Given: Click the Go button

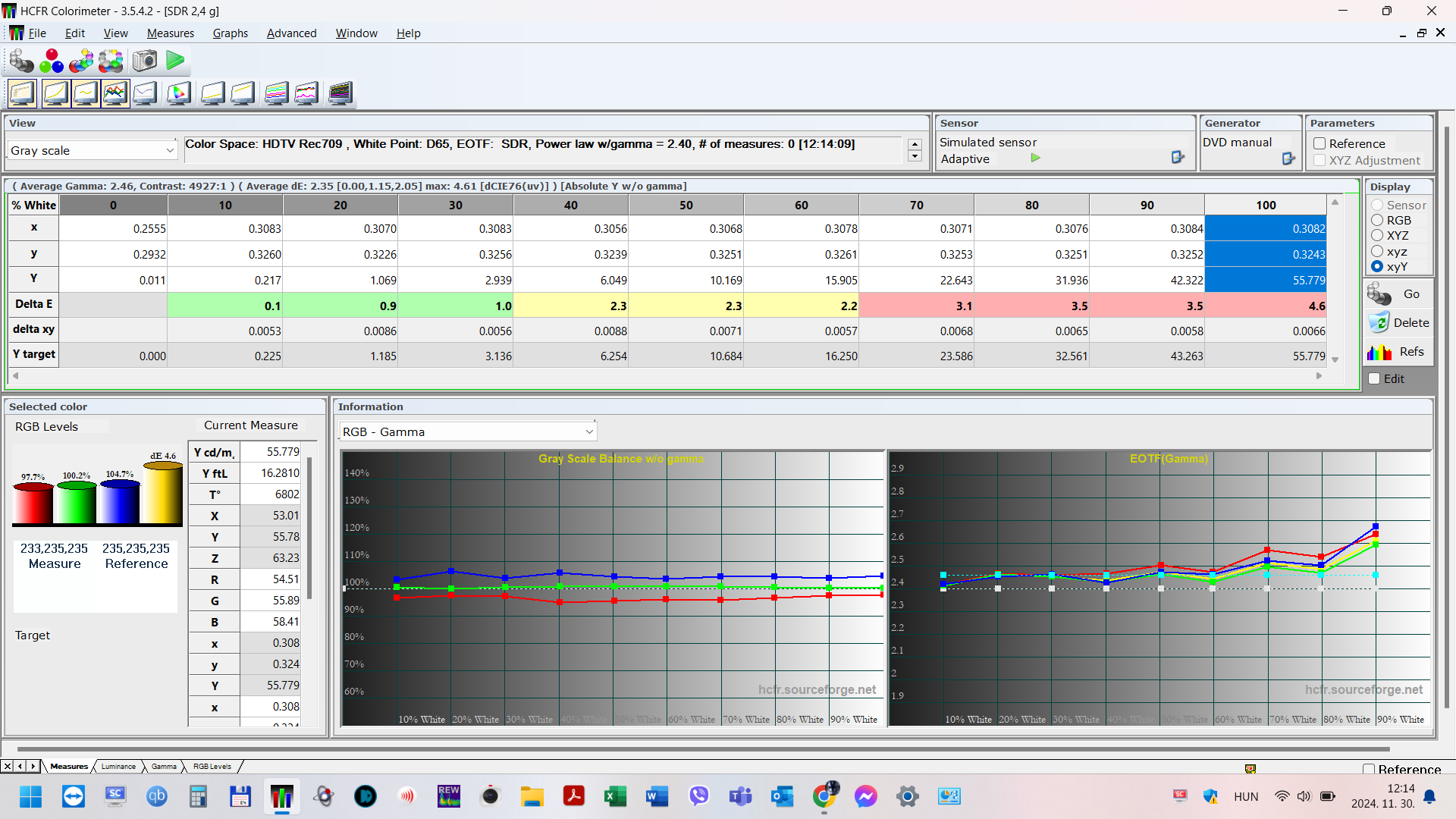Looking at the screenshot, I should [1398, 294].
